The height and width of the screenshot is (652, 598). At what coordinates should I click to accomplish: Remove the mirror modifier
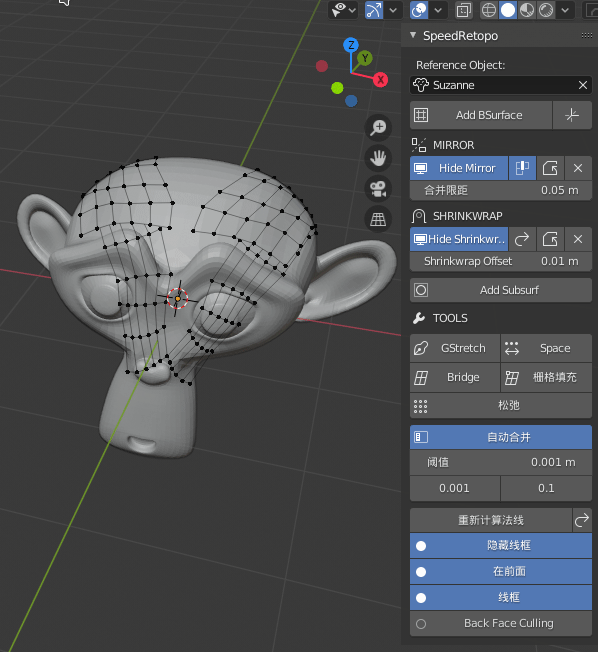[x=578, y=168]
